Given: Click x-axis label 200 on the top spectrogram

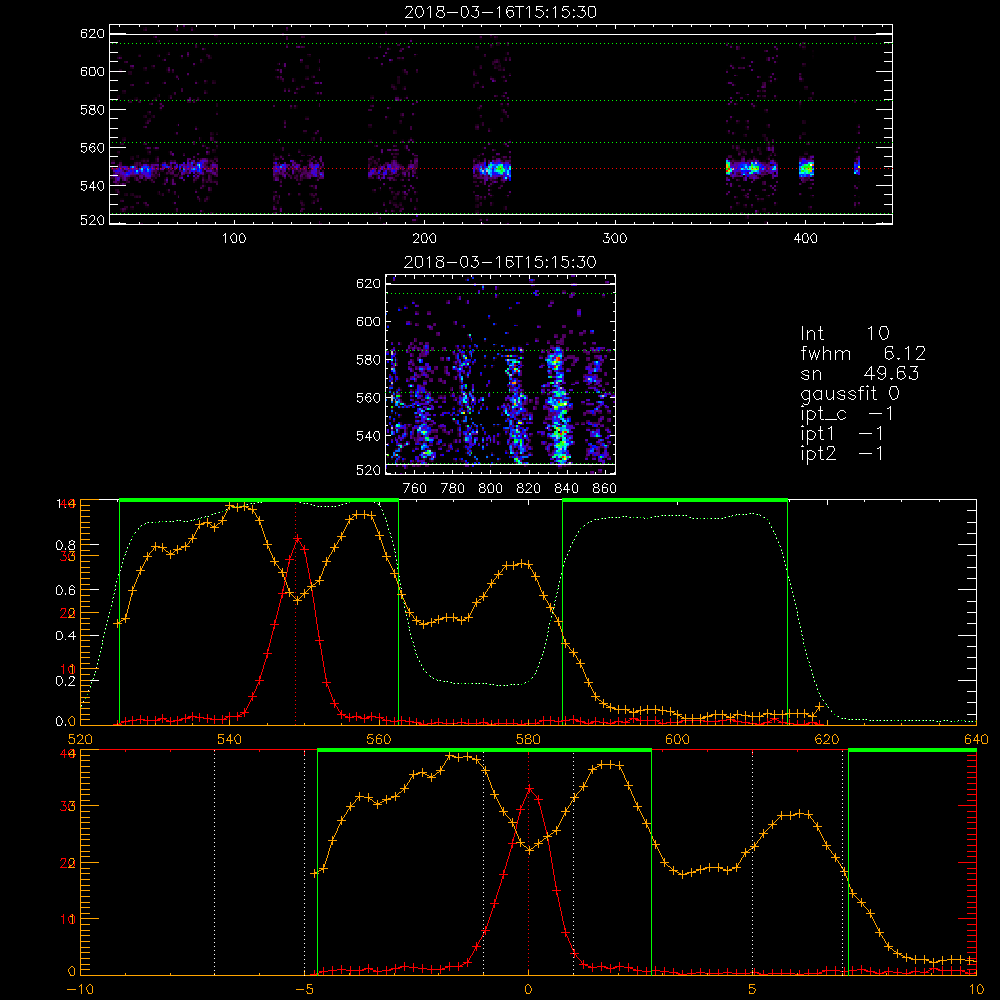Looking at the screenshot, I should (x=424, y=239).
